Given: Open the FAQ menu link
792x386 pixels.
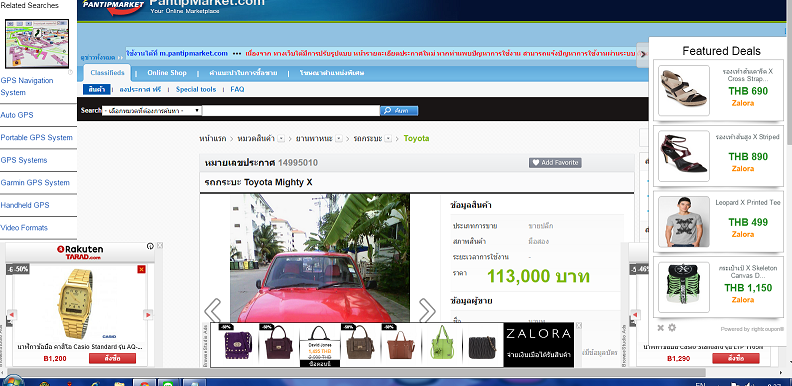Looking at the screenshot, I should [x=237, y=89].
